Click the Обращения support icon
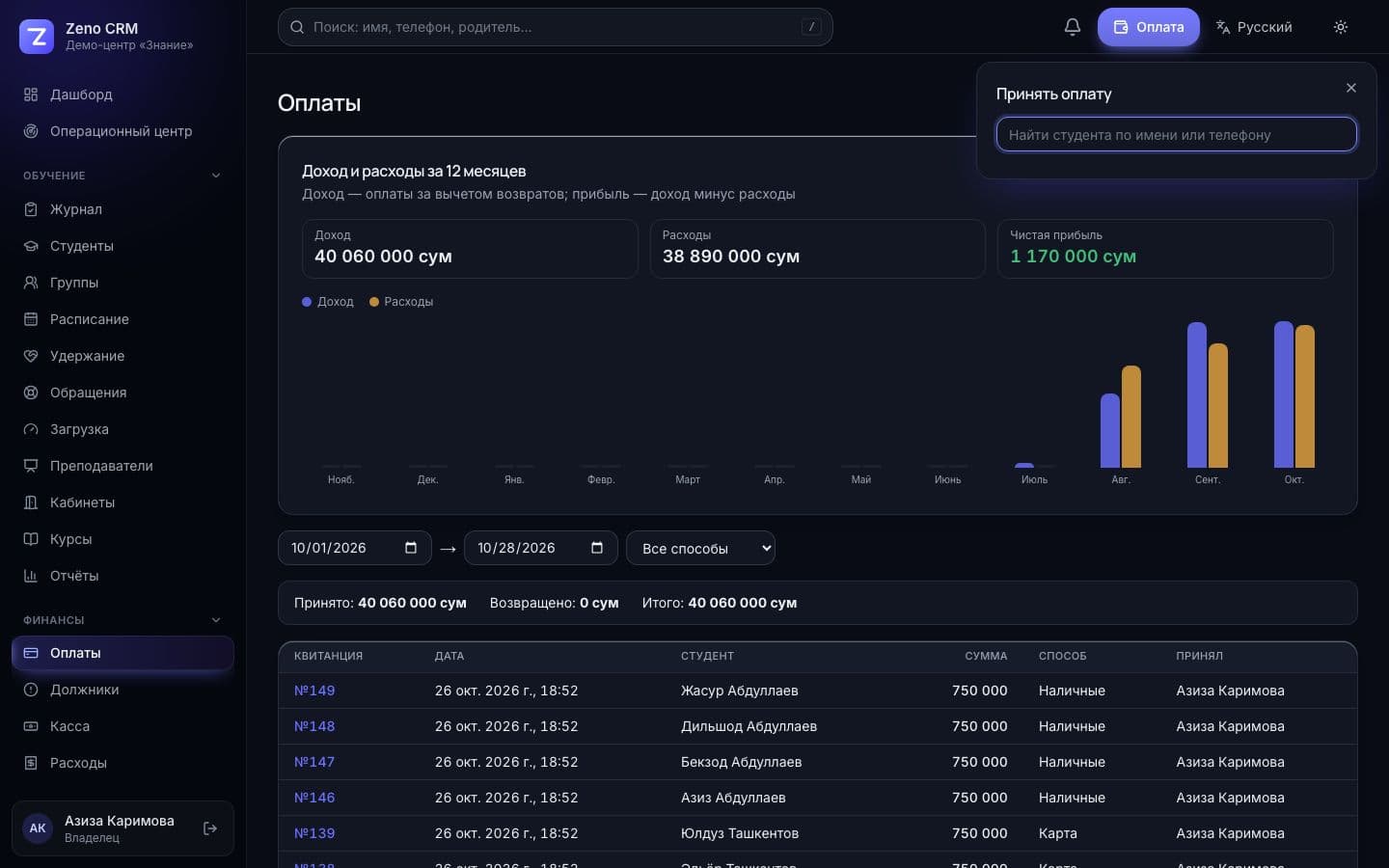This screenshot has height=868, width=1389. [31, 393]
